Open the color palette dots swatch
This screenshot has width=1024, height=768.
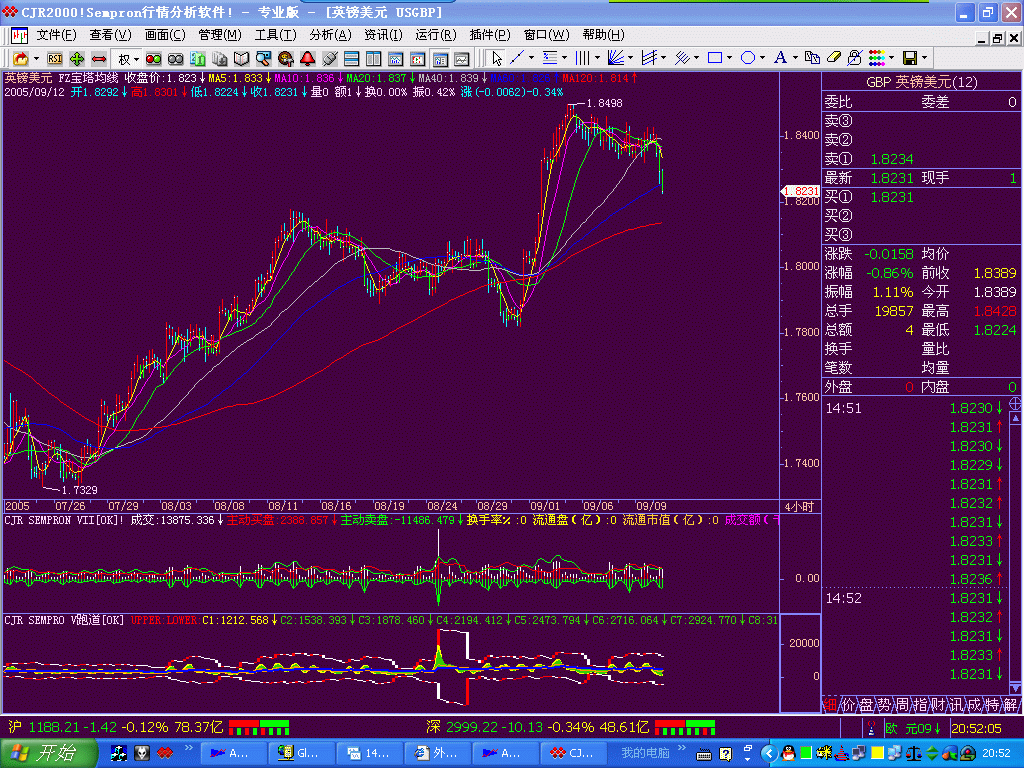point(877,58)
